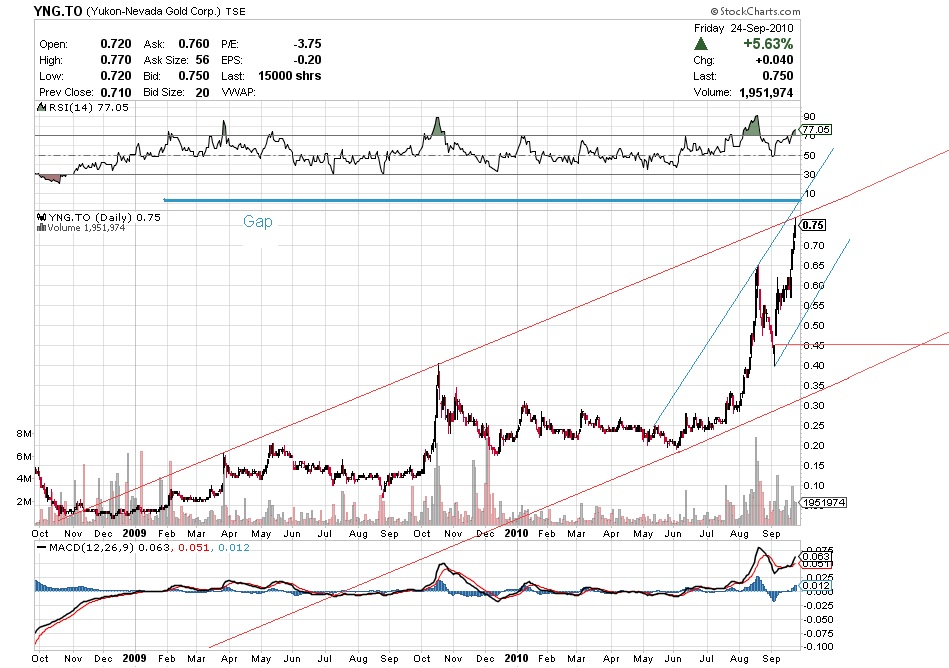This screenshot has height=668, width=949.
Task: Click the RSI 77.05 value tag
Action: [x=816, y=129]
